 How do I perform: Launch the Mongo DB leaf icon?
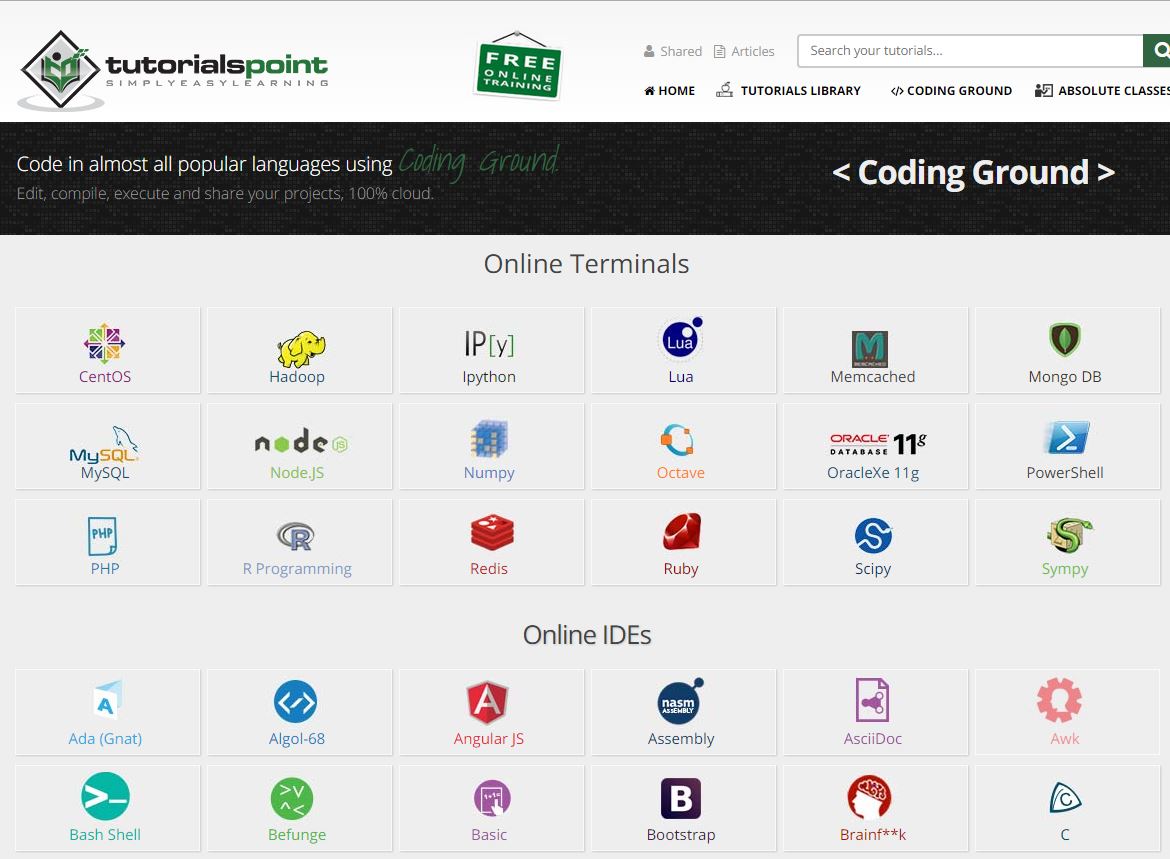point(1065,340)
